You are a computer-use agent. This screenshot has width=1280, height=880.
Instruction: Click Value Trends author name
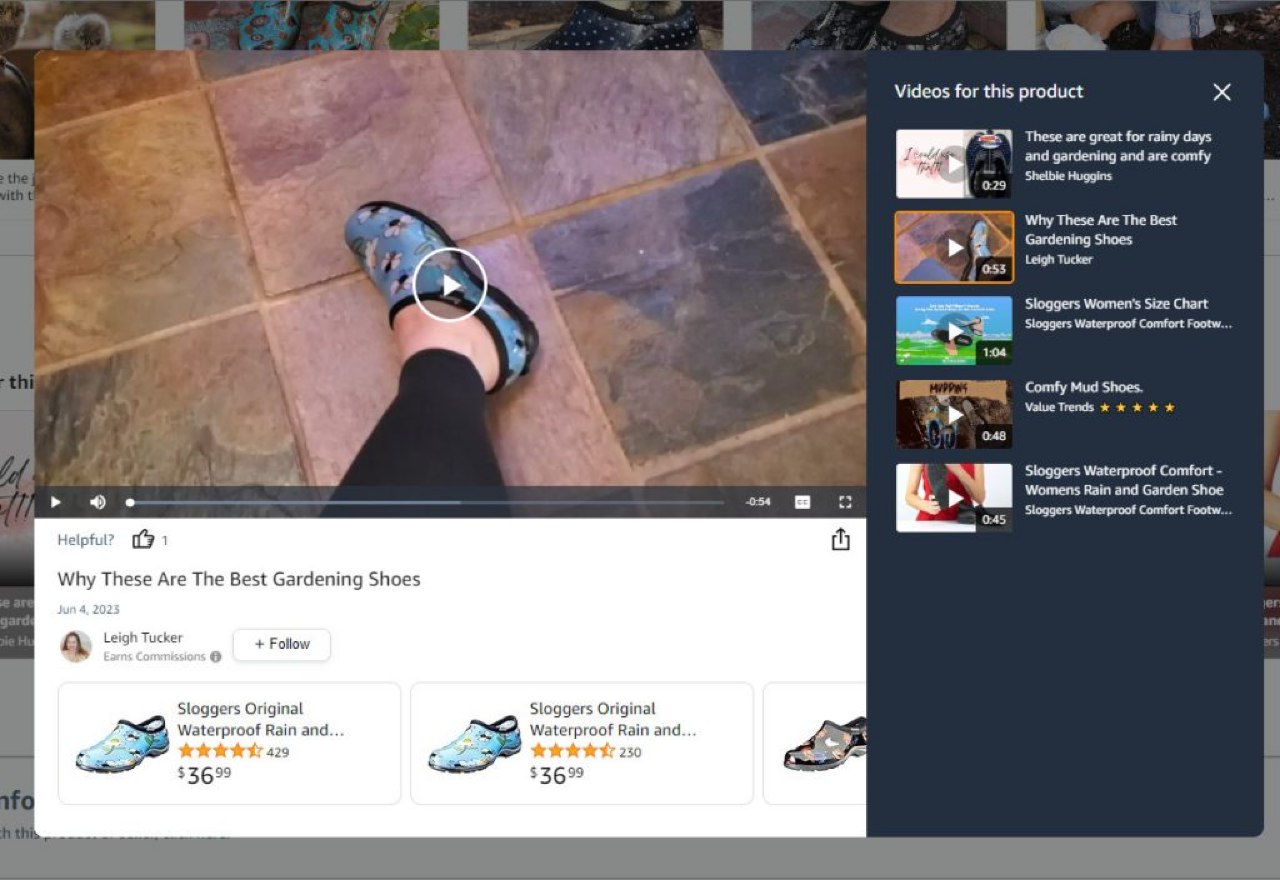(x=1059, y=407)
